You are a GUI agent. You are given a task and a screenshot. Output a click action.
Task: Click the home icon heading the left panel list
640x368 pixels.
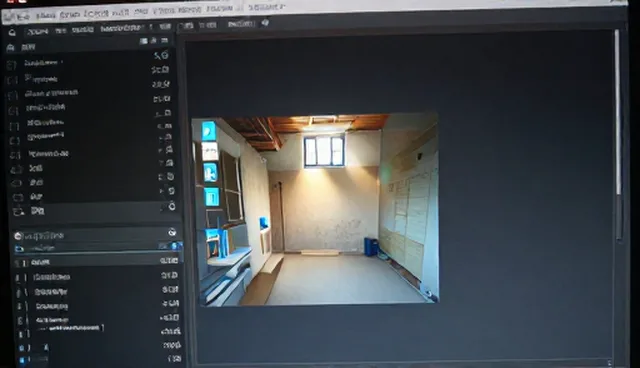[x=11, y=48]
